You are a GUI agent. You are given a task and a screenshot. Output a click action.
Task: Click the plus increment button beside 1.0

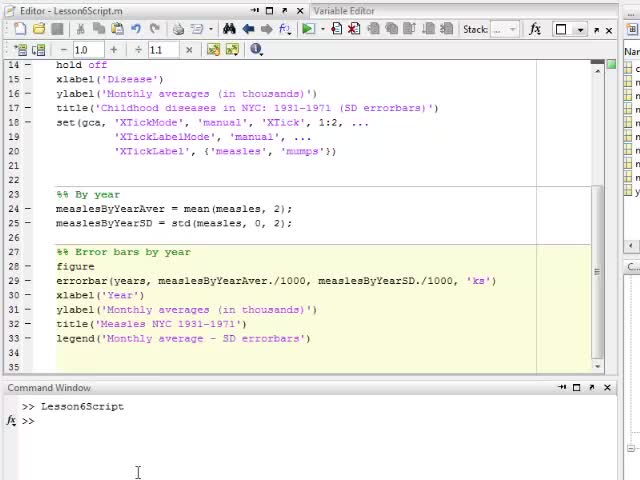click(x=113, y=49)
